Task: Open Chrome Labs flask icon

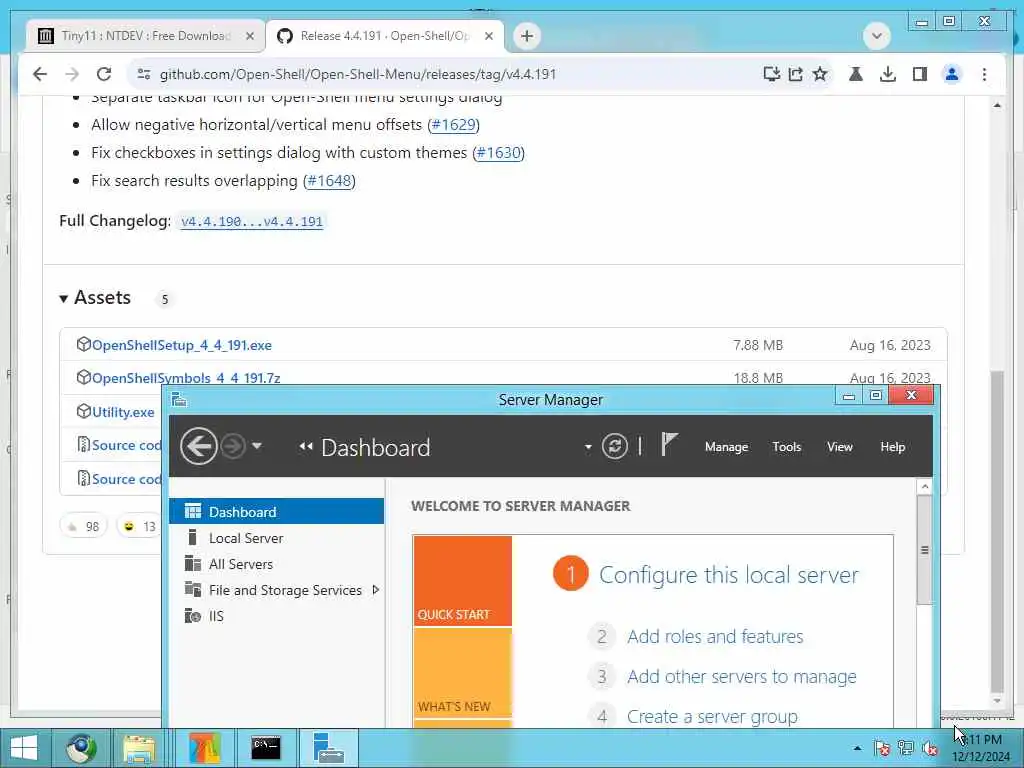Action: point(856,74)
